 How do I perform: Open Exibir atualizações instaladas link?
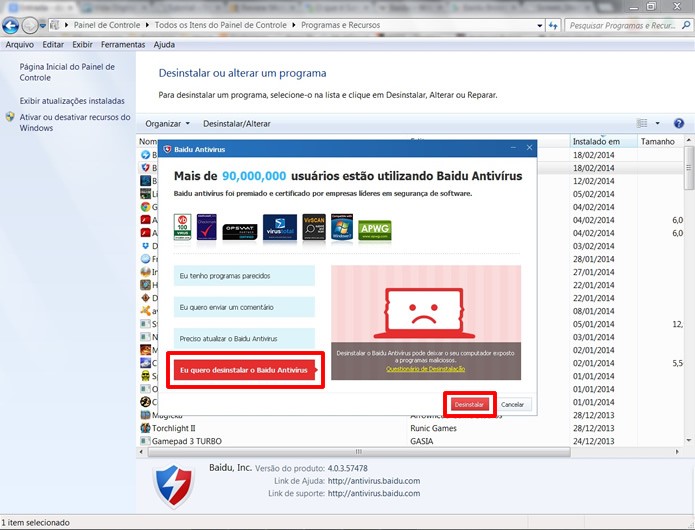pos(72,101)
